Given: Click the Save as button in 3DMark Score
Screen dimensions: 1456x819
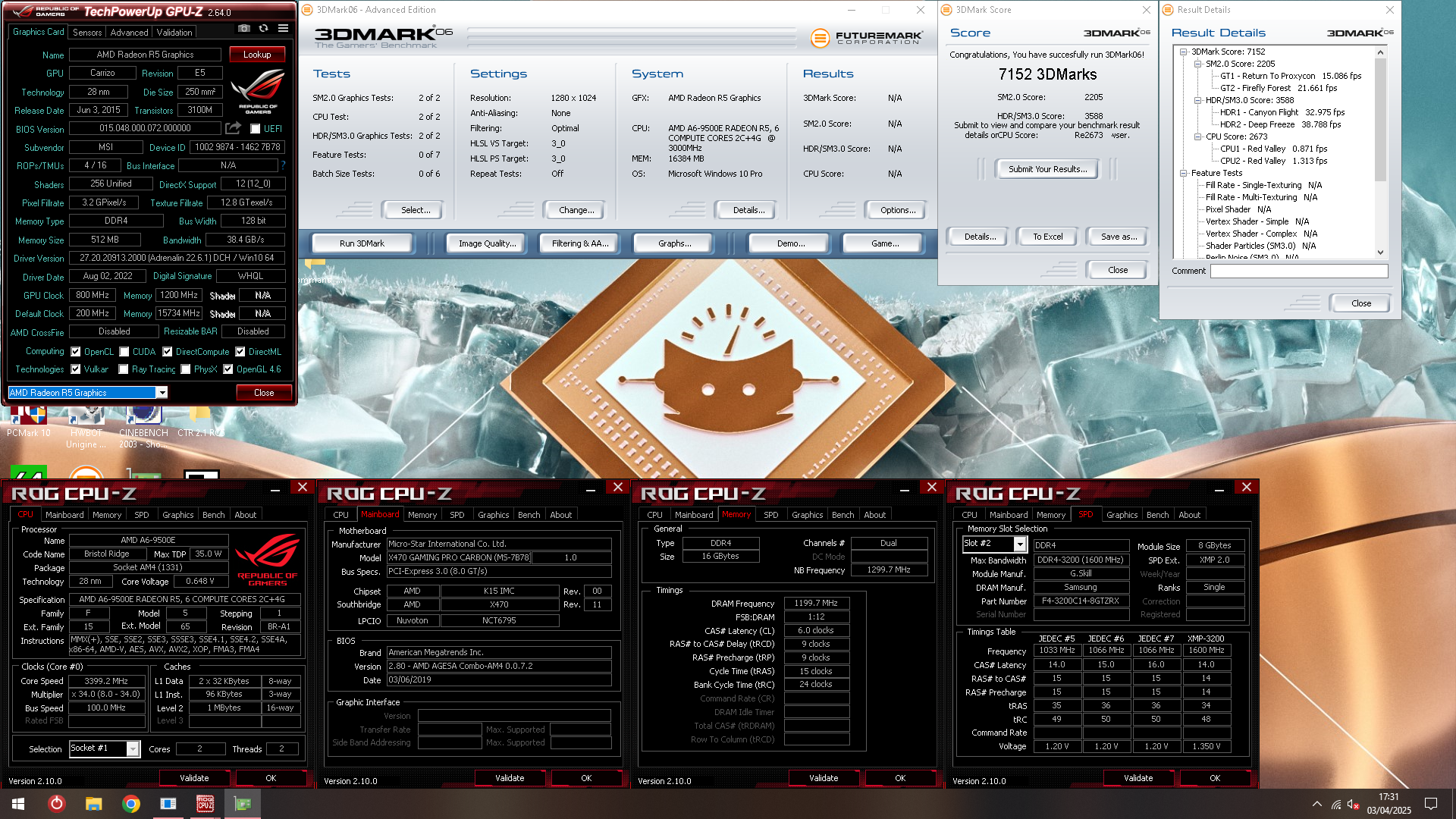Looking at the screenshot, I should [x=1119, y=237].
